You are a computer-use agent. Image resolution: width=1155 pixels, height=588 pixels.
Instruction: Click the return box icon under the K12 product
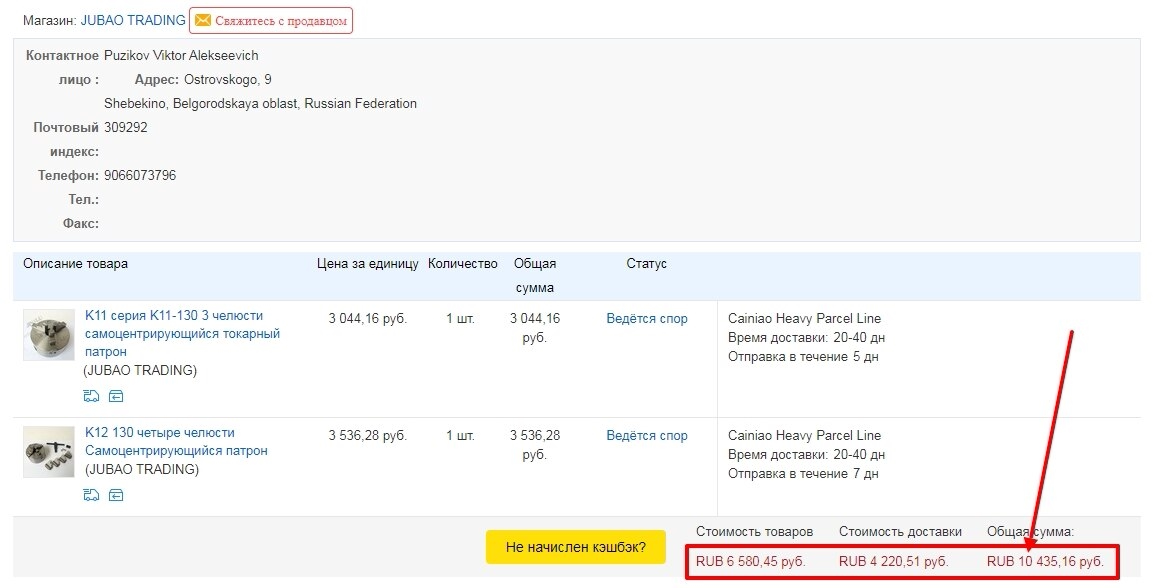click(x=116, y=495)
